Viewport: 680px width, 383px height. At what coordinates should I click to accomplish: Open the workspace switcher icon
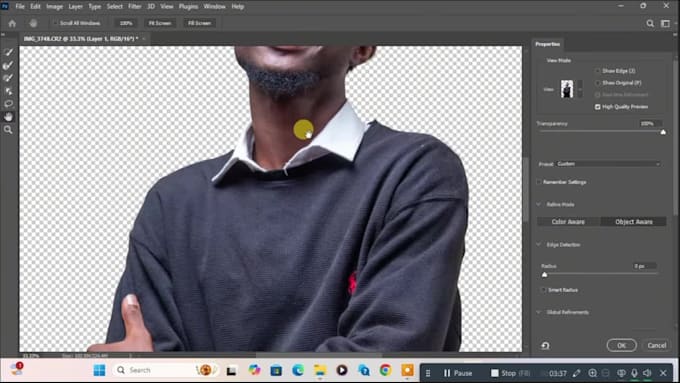(x=665, y=23)
